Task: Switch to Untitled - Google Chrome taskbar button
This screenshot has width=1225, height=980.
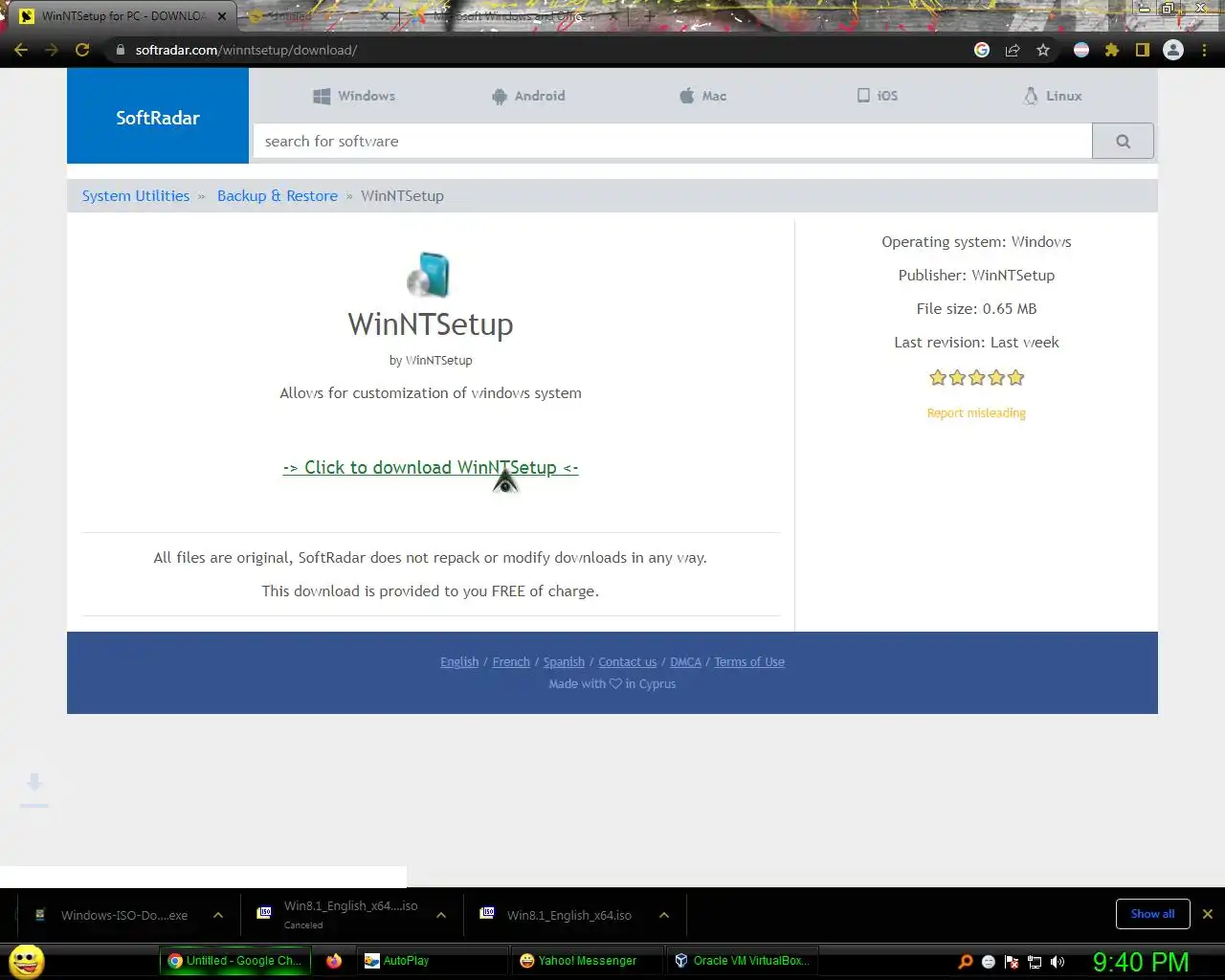Action: (x=235, y=961)
